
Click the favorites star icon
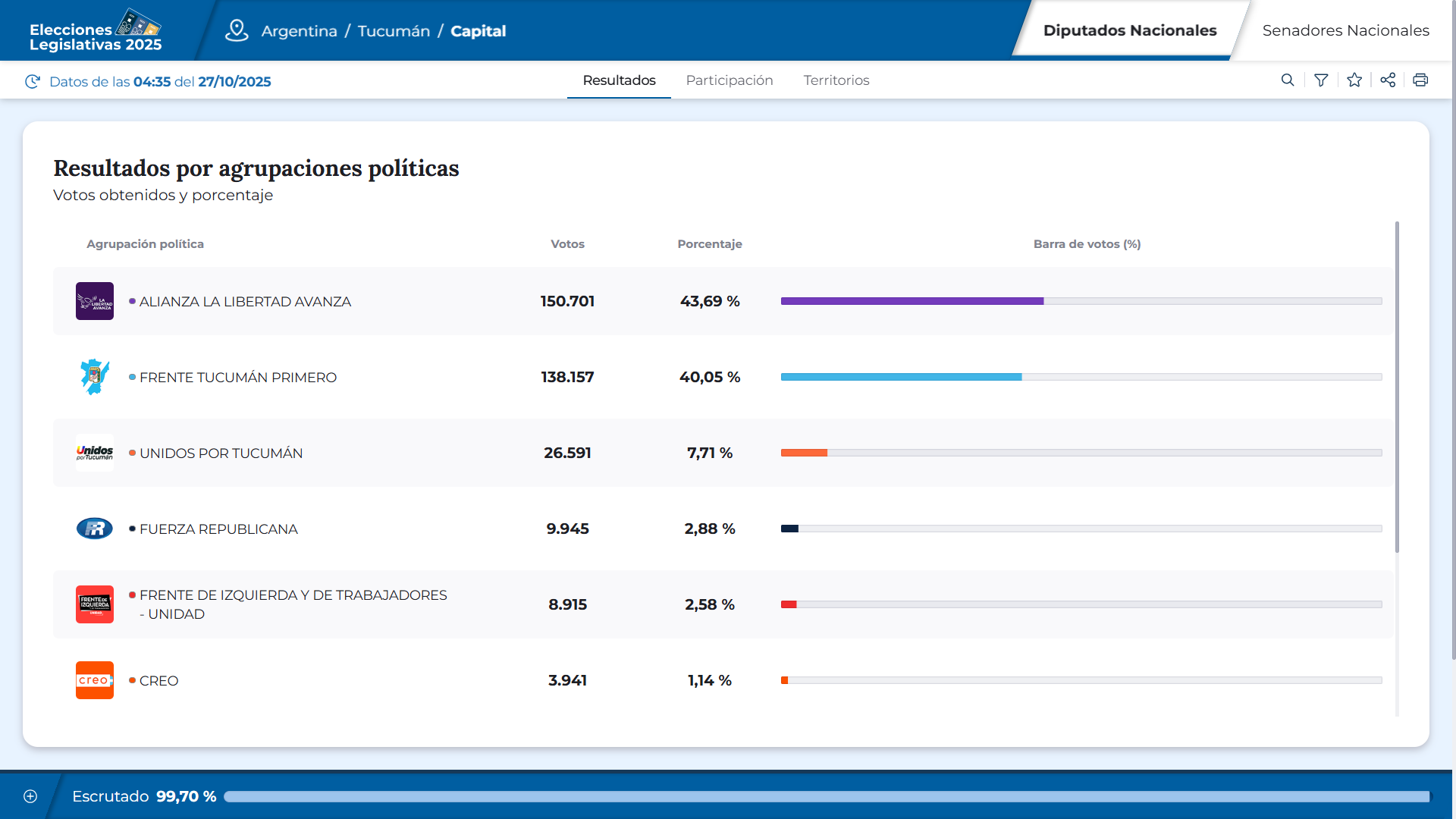[x=1354, y=80]
